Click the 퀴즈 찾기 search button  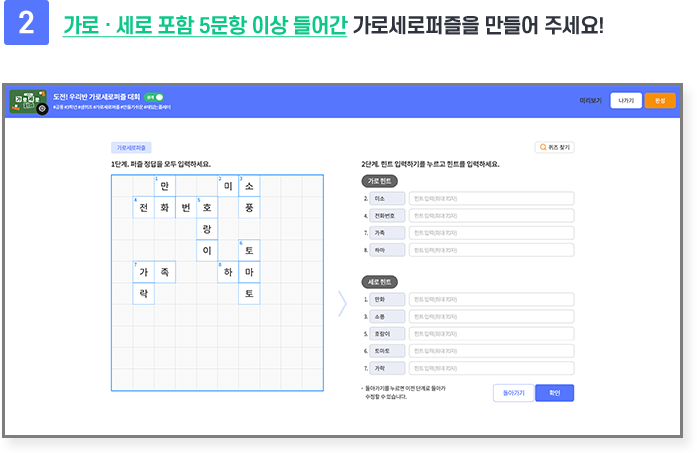pyautogui.click(x=554, y=147)
